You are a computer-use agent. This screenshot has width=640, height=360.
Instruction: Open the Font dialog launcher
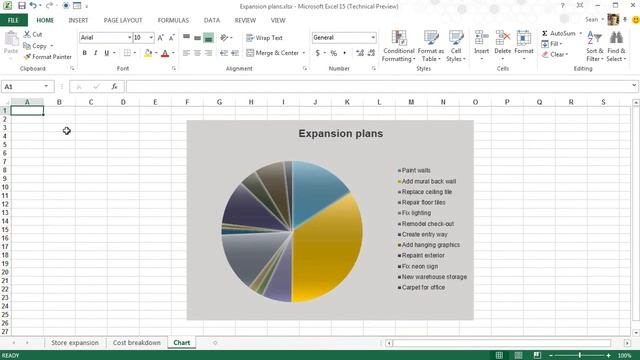point(173,69)
